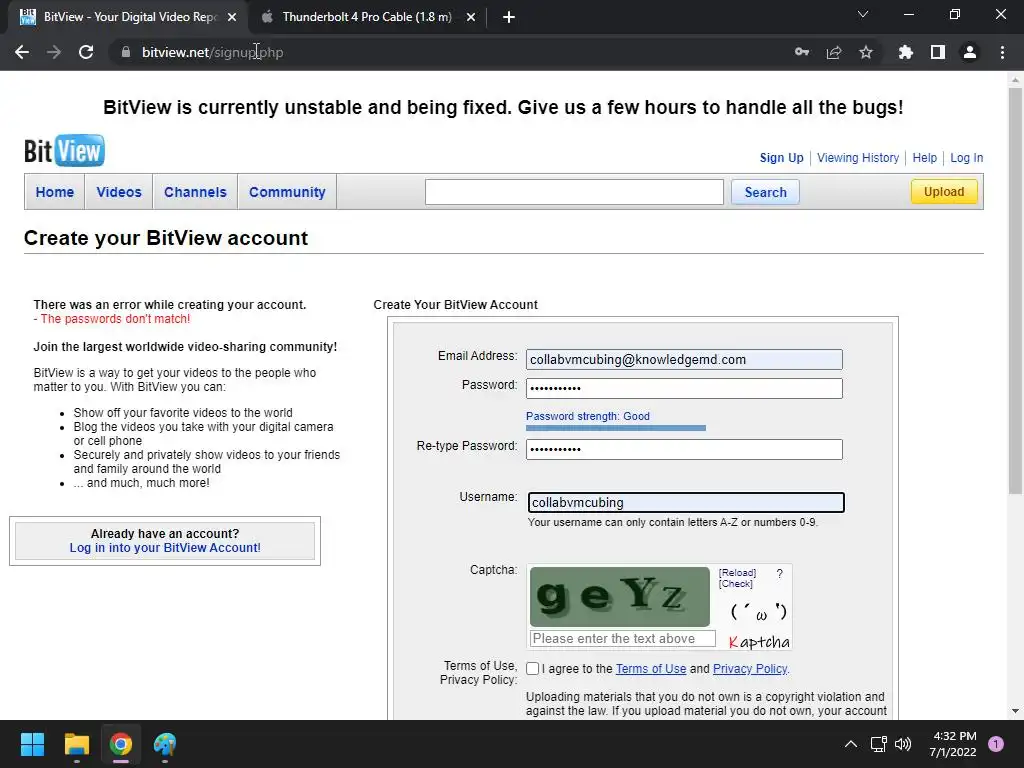The height and width of the screenshot is (768, 1024).
Task: Toggle the browser side panel icon
Action: click(x=938, y=52)
